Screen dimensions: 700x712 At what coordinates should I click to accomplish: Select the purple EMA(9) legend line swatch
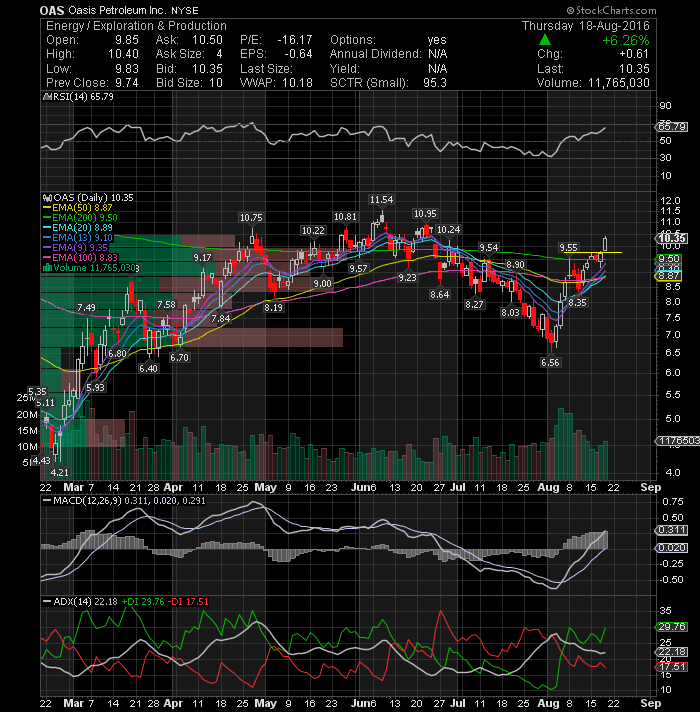(47, 247)
